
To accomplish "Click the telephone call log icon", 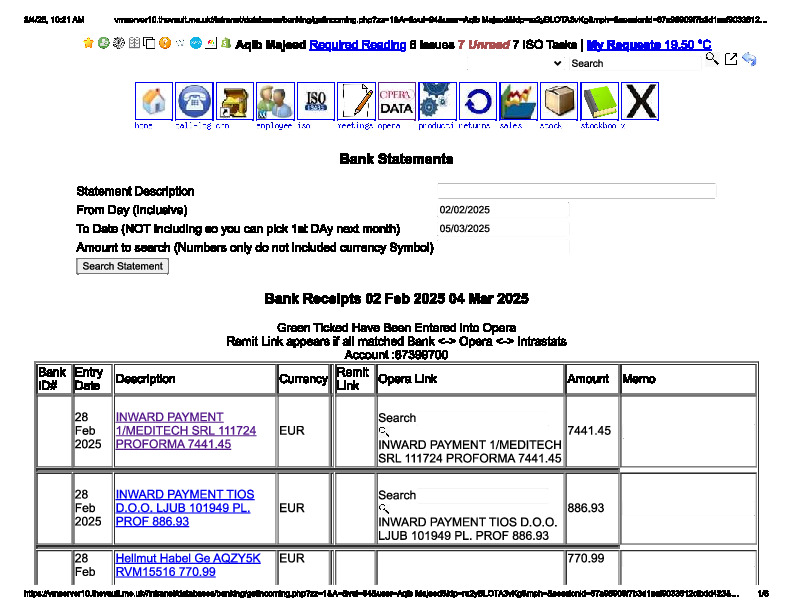I will [194, 102].
